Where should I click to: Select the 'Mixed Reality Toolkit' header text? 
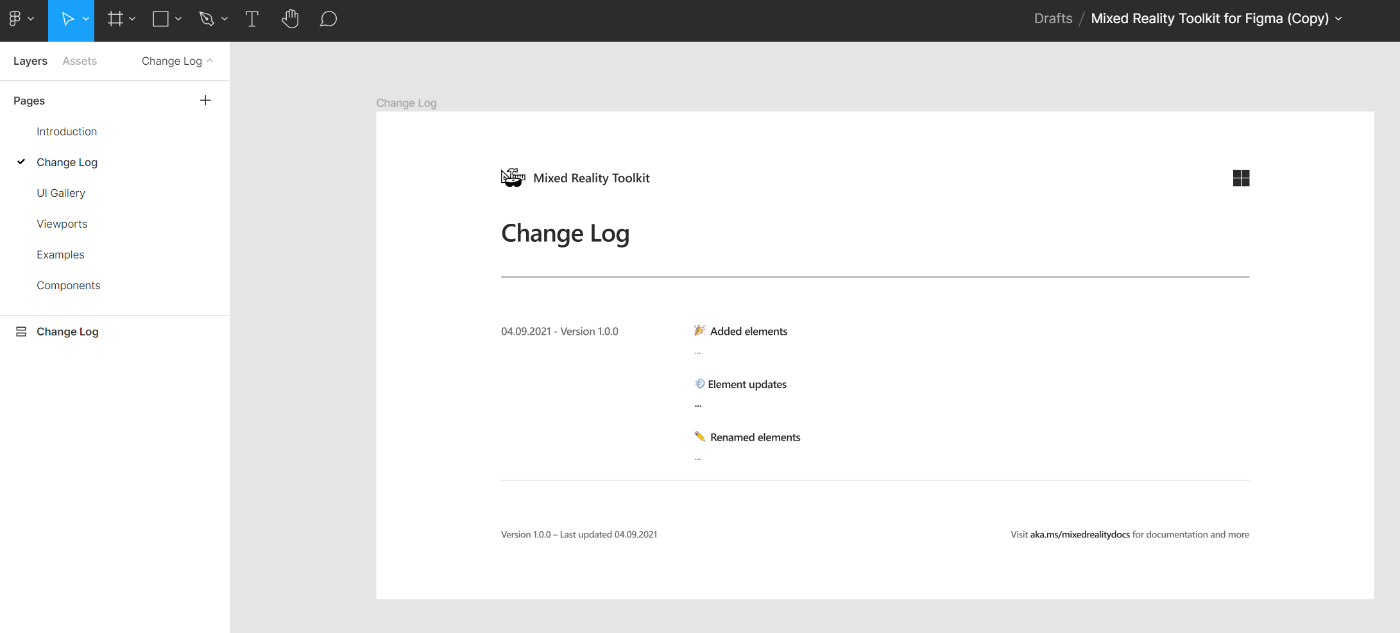point(591,178)
